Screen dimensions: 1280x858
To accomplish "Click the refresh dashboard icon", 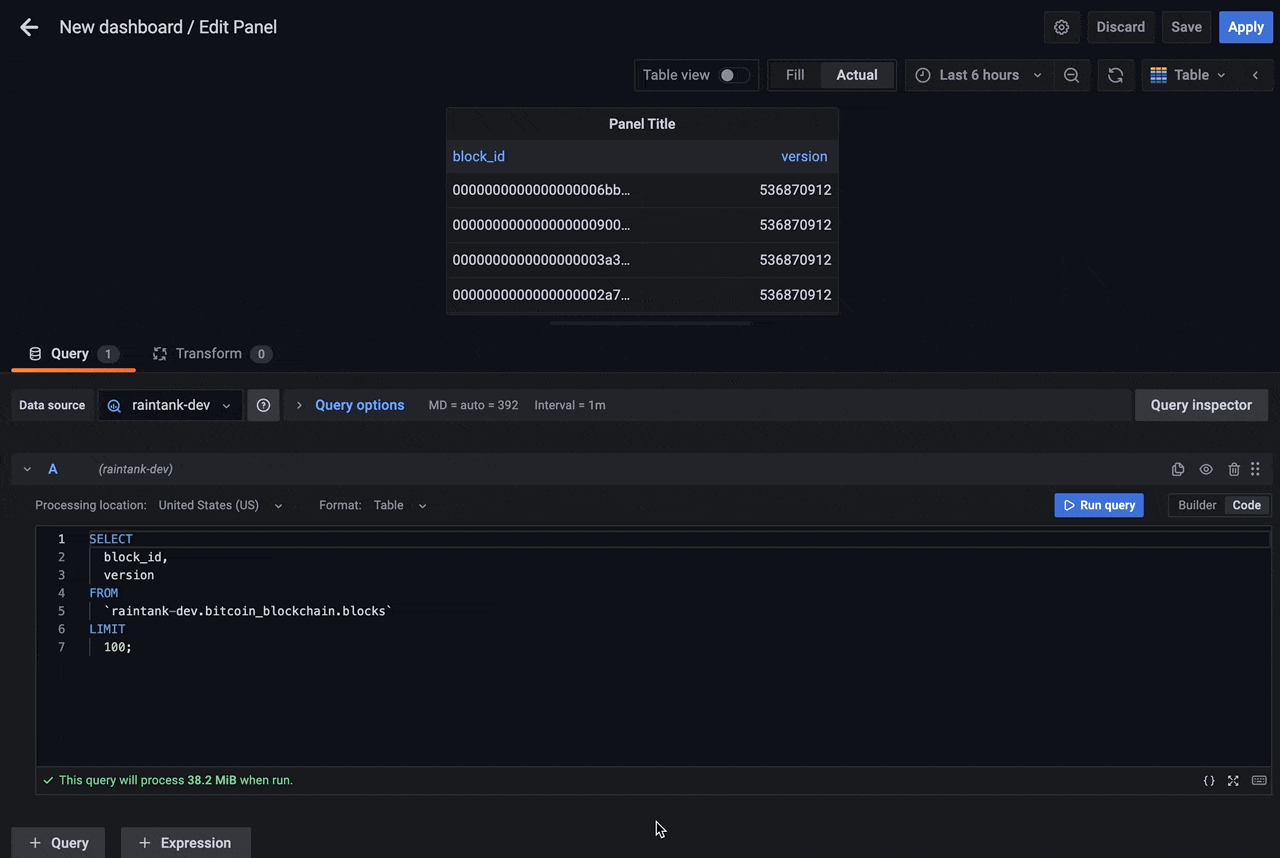I will point(1115,75).
